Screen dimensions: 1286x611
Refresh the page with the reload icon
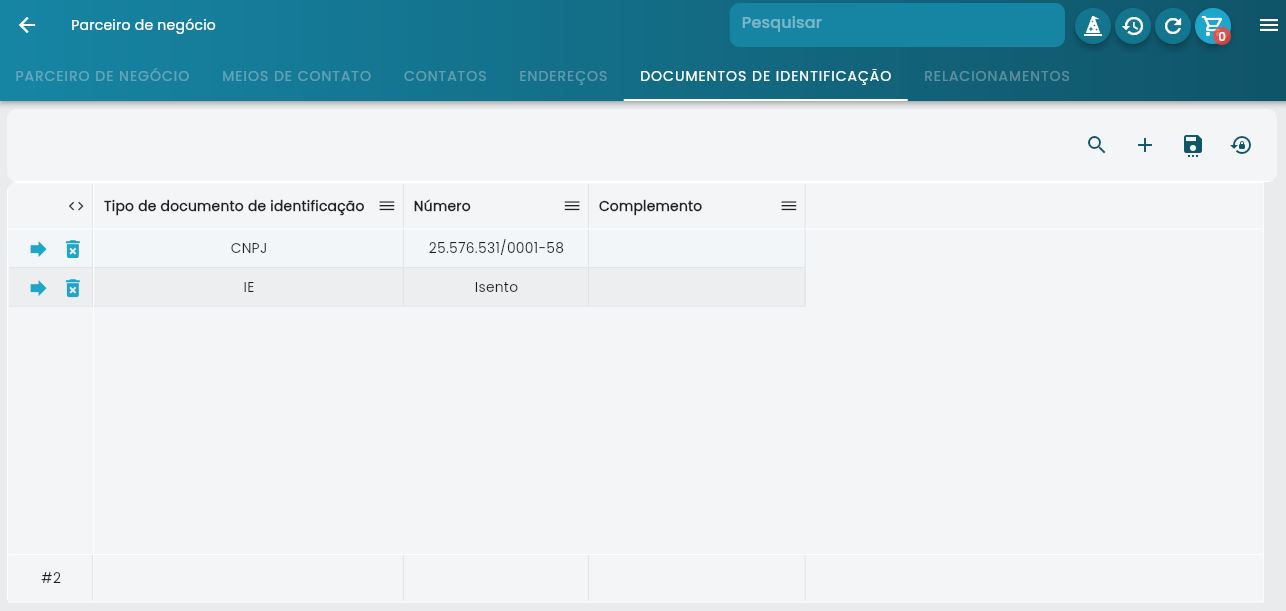coord(1173,26)
